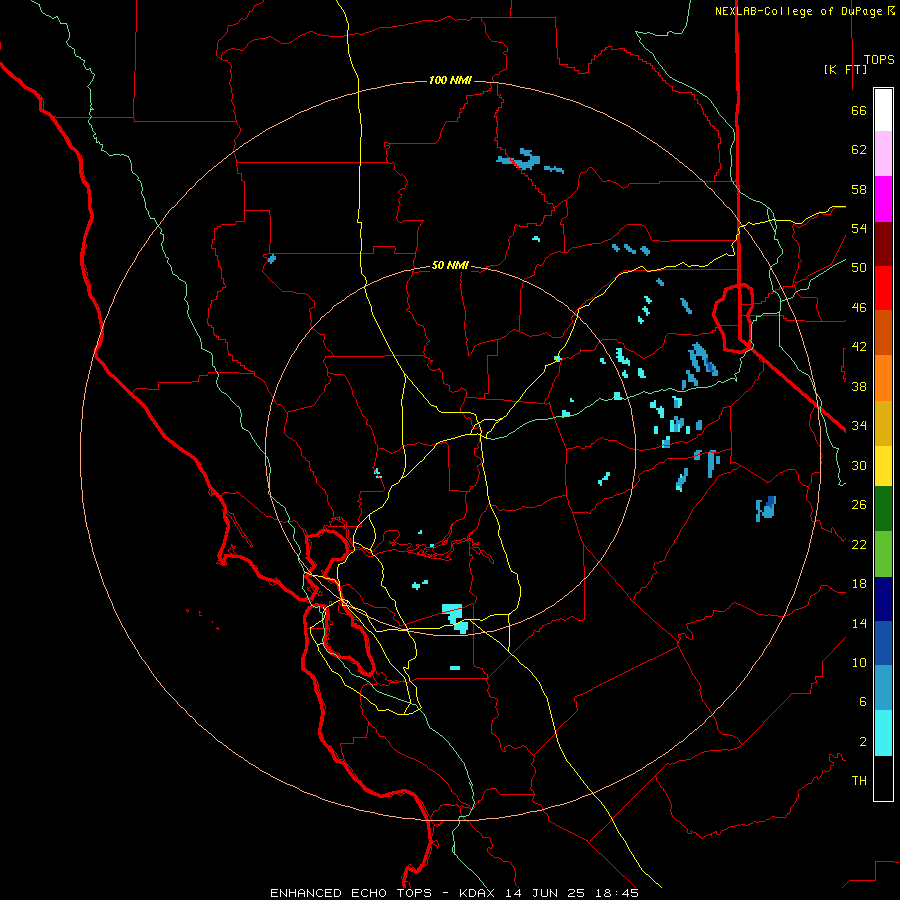Click the legend value "58"

[859, 189]
